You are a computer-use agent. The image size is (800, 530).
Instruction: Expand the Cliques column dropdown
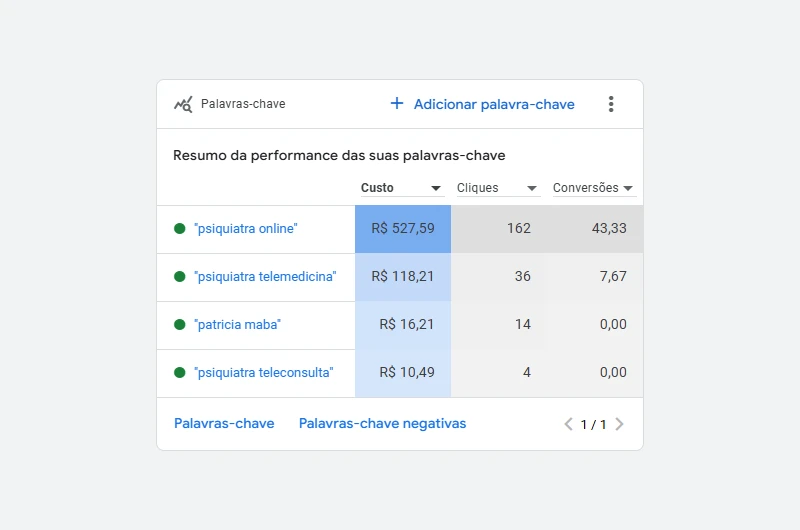coord(532,188)
